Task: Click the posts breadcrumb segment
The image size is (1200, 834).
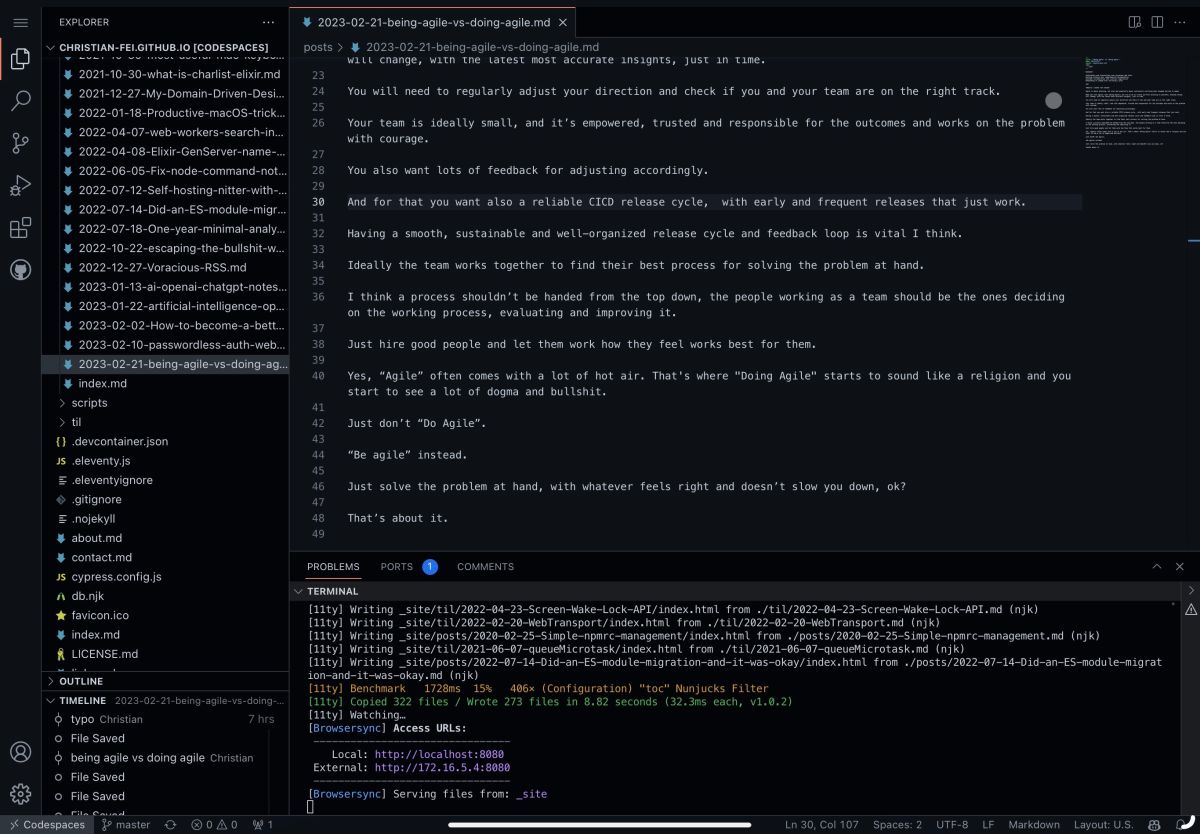Action: [x=318, y=47]
